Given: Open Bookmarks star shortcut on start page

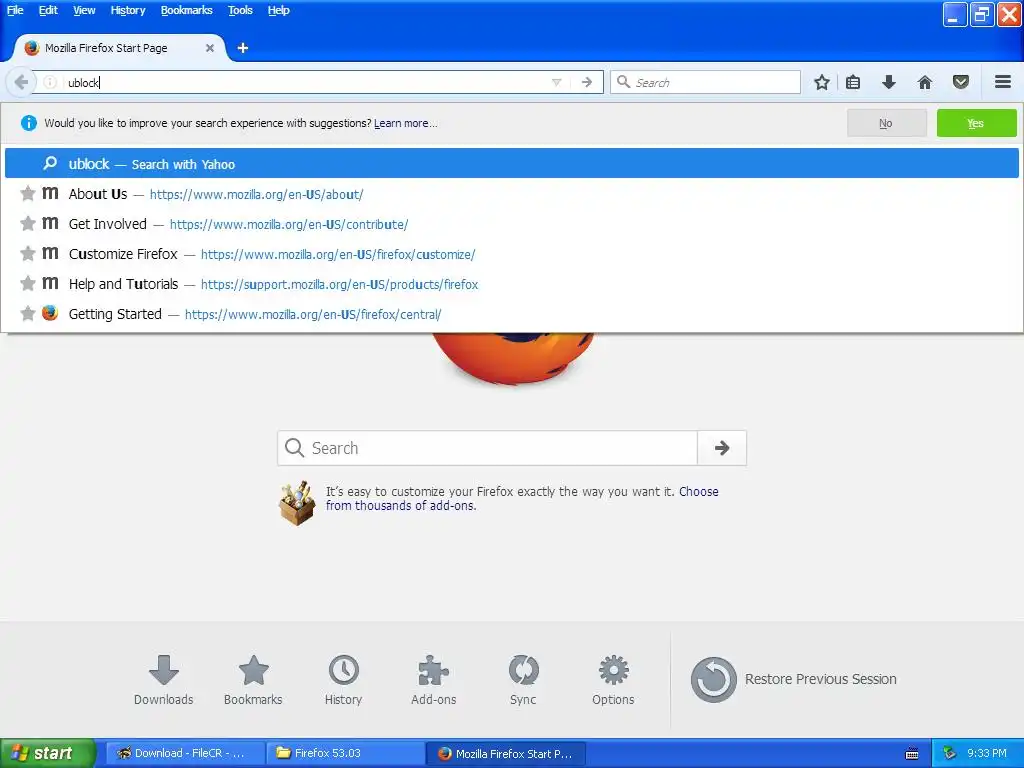Looking at the screenshot, I should (253, 680).
